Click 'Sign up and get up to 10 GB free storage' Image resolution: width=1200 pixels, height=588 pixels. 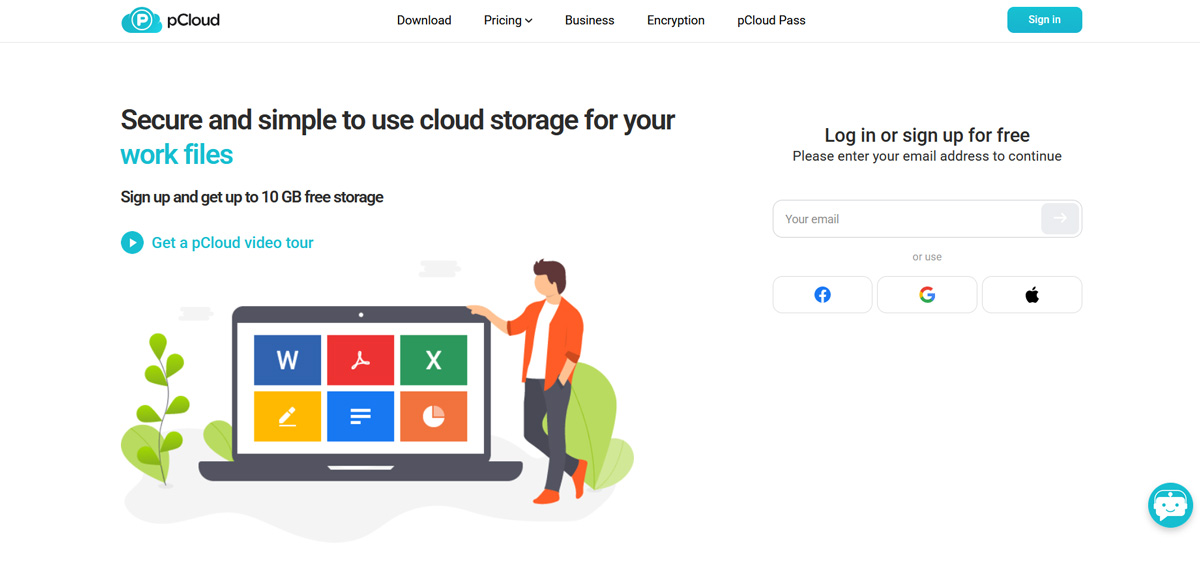[x=252, y=197]
